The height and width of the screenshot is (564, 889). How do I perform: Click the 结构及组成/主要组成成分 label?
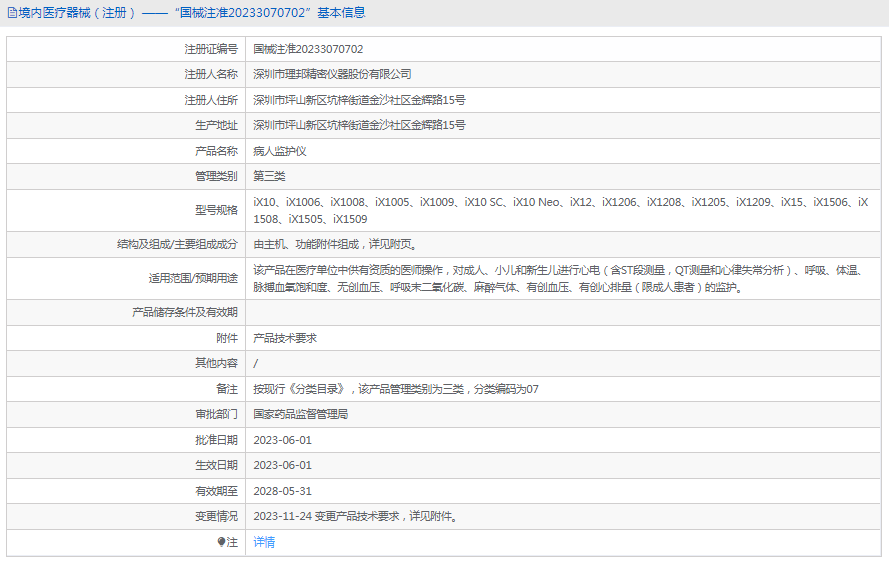[x=177, y=244]
